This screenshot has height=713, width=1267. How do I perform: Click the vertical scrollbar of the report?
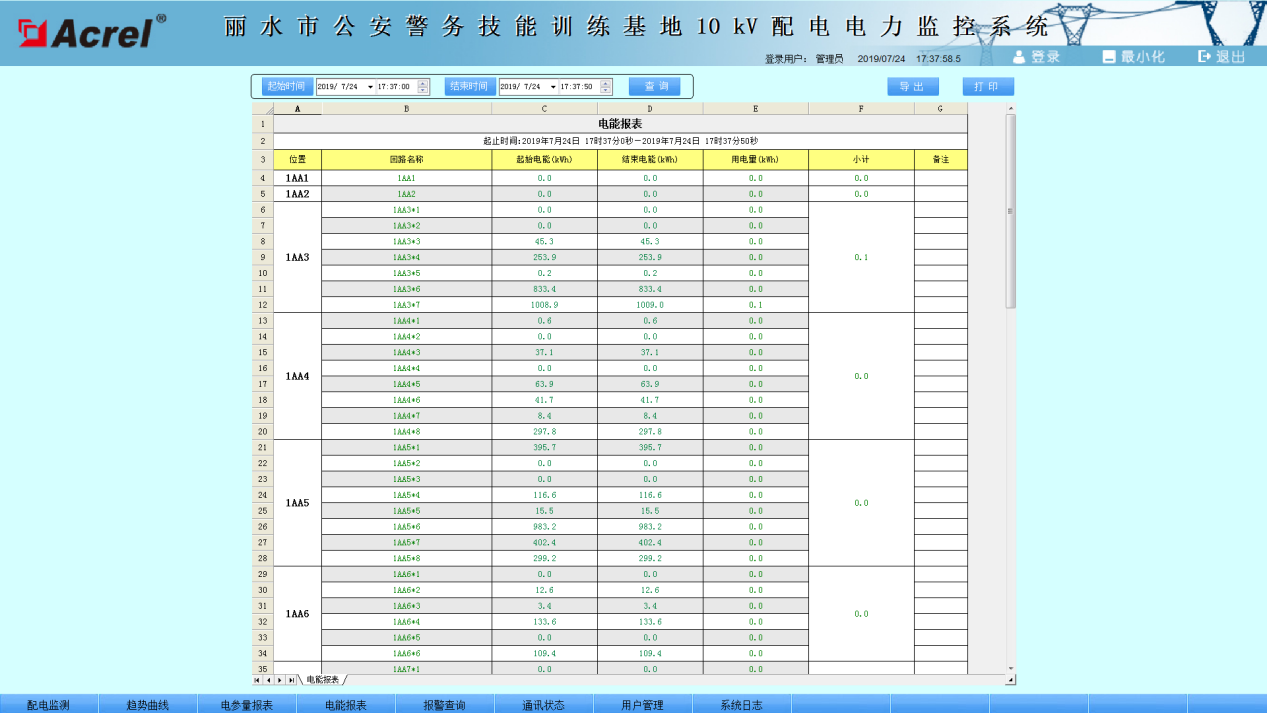pos(1010,210)
